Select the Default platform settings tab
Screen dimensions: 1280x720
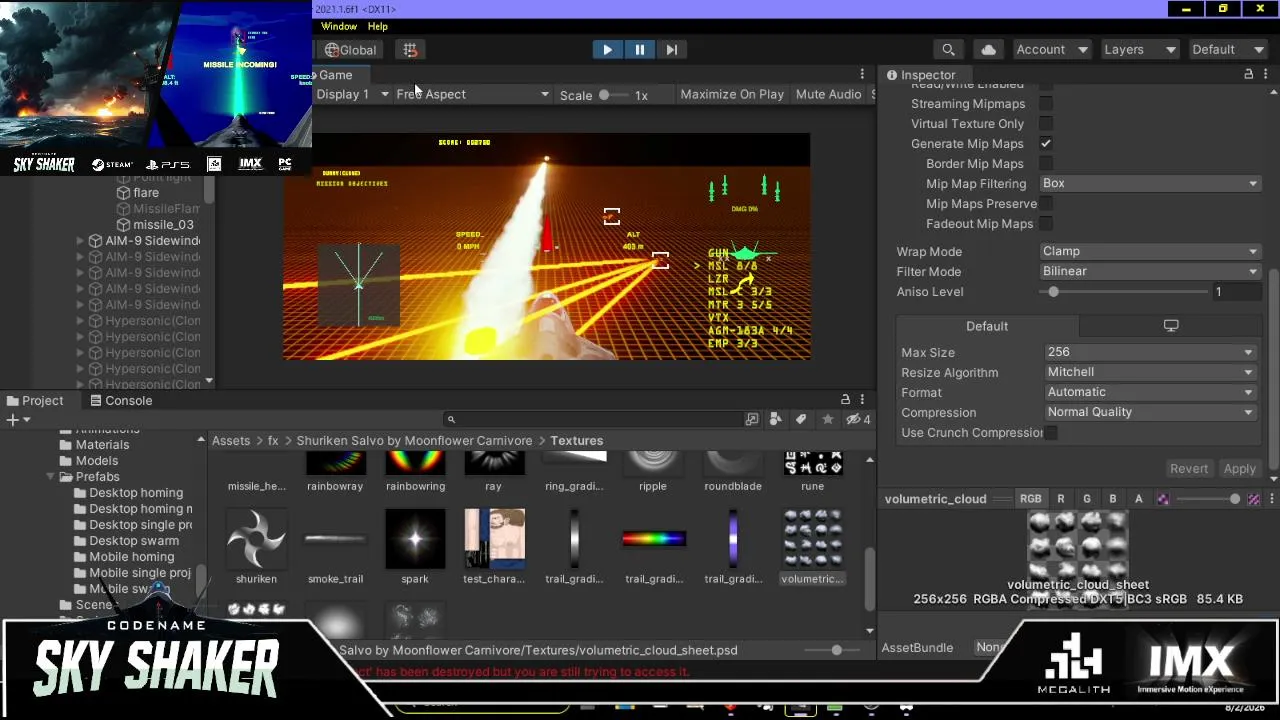pyautogui.click(x=987, y=326)
